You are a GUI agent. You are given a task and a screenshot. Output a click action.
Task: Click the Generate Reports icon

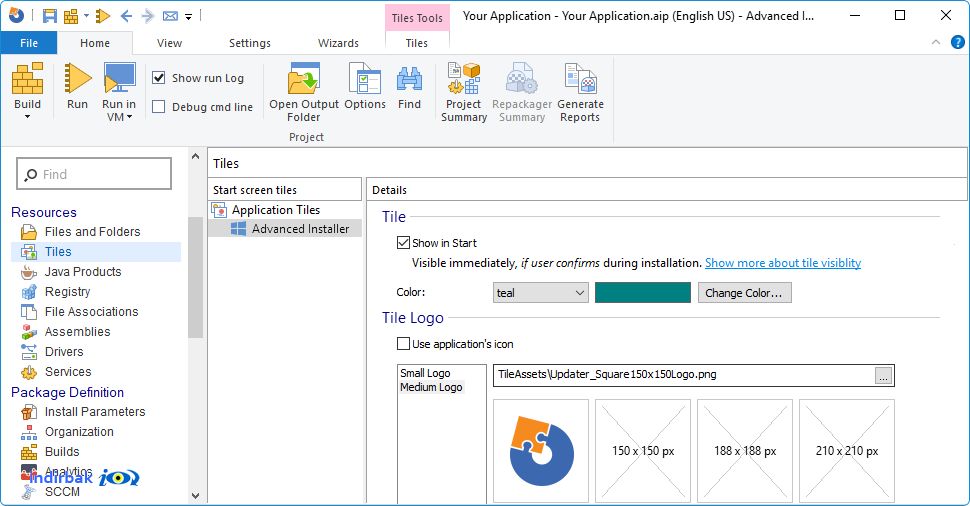(580, 79)
